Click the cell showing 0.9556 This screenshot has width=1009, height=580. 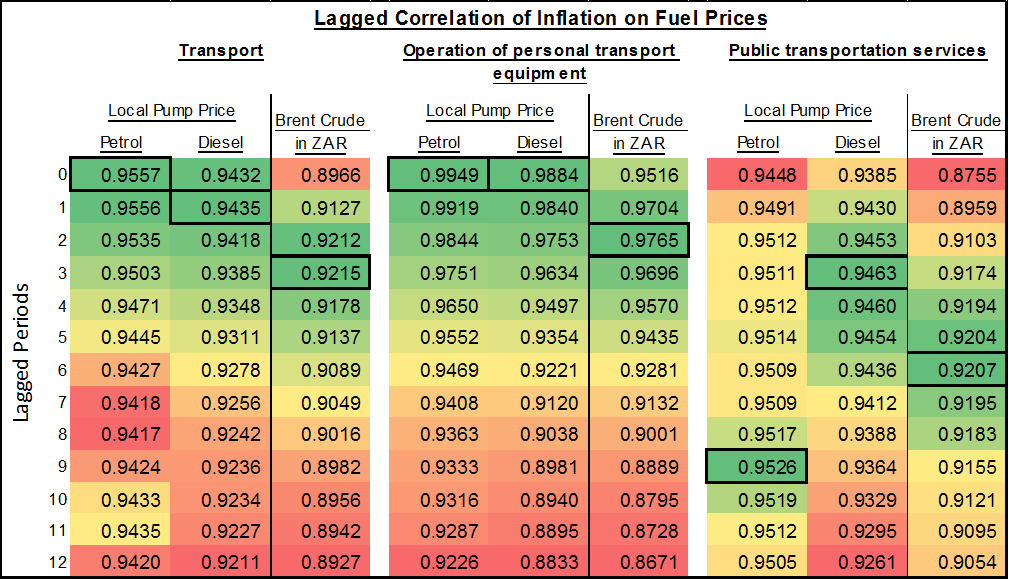pos(120,208)
